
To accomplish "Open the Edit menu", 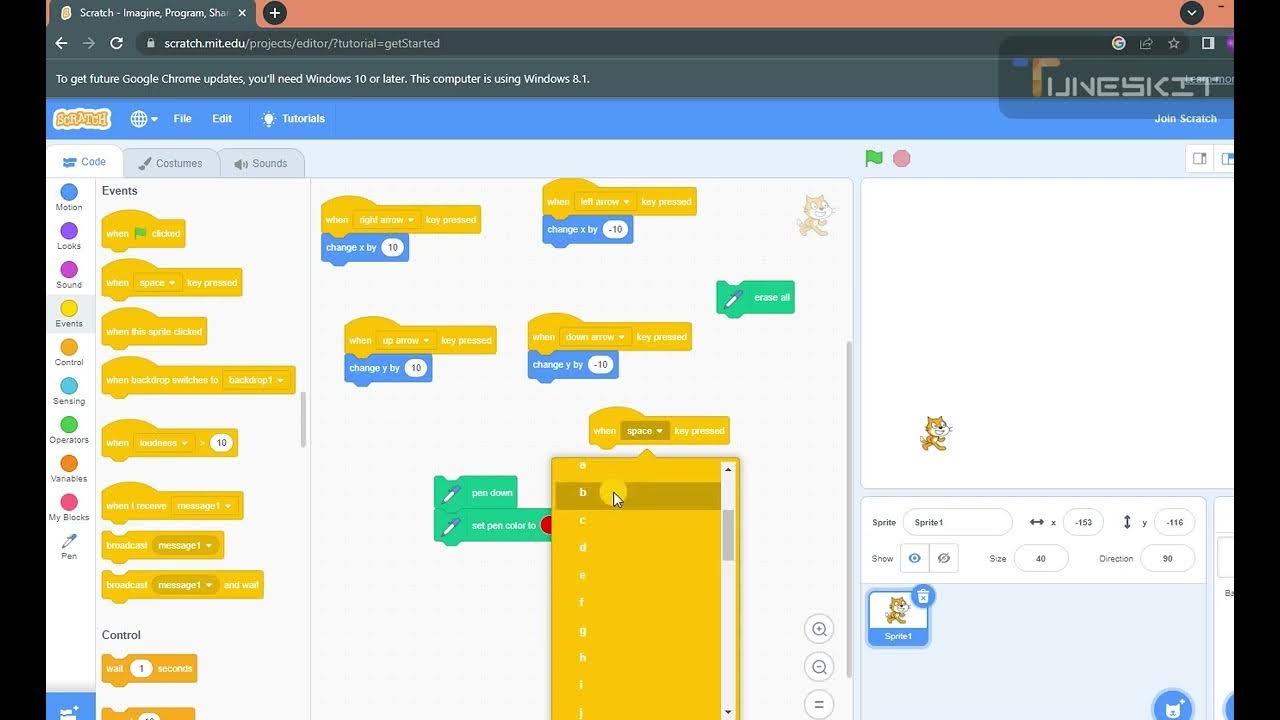I will [x=222, y=118].
